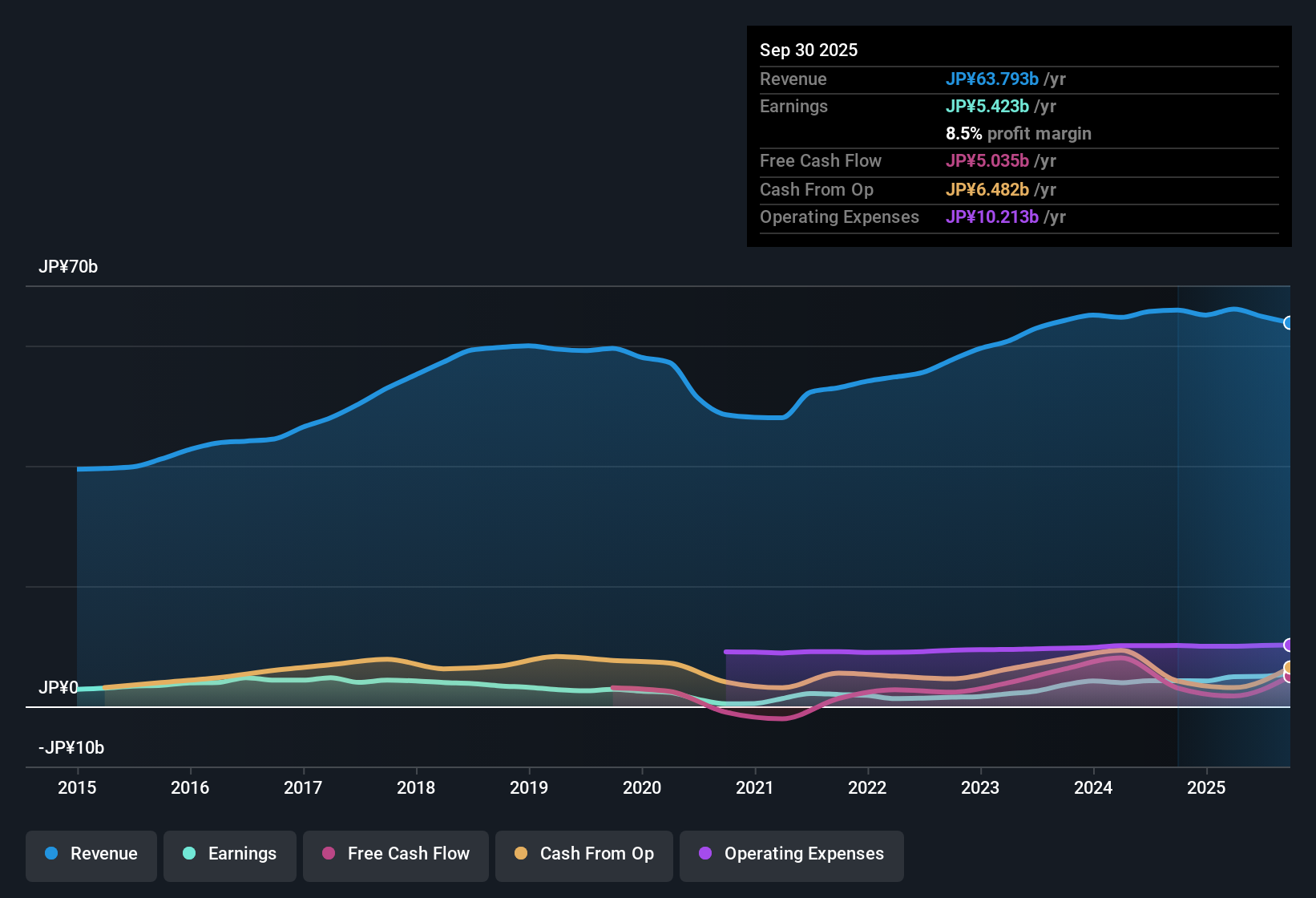Click the JP¥63.793b revenue value link
This screenshot has width=1316, height=898.
tap(993, 79)
